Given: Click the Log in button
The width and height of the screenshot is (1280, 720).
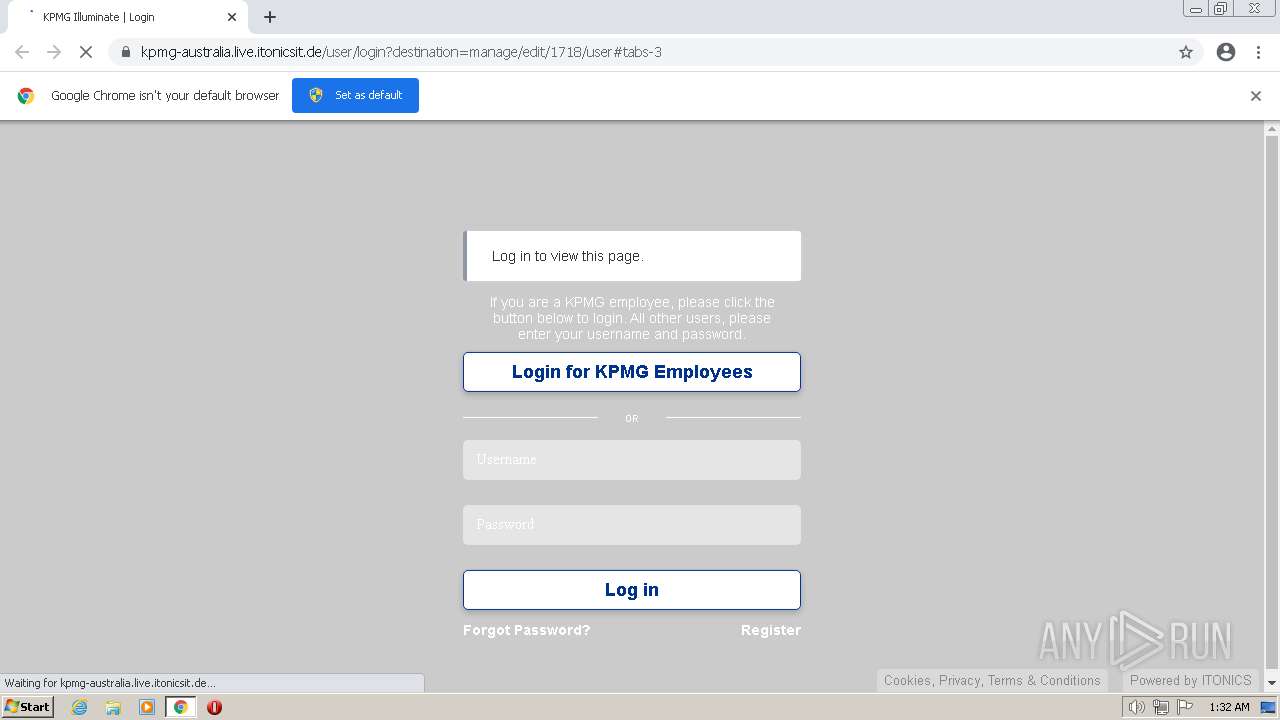Looking at the screenshot, I should tap(632, 590).
